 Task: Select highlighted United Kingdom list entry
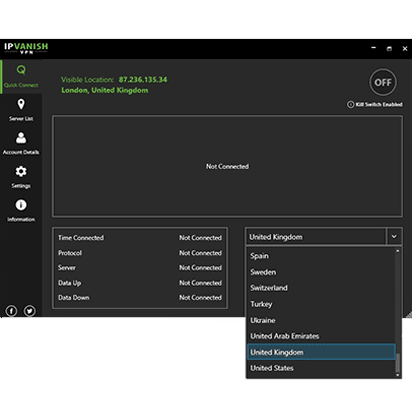click(321, 352)
